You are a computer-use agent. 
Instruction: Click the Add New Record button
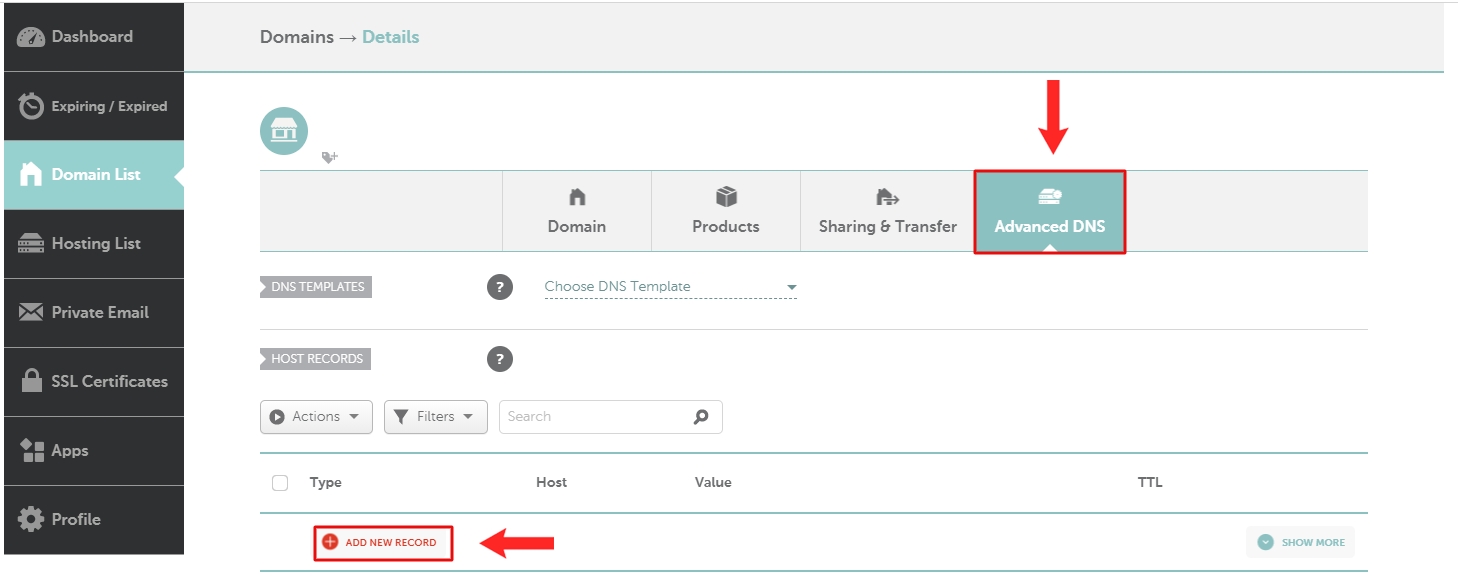pos(383,542)
